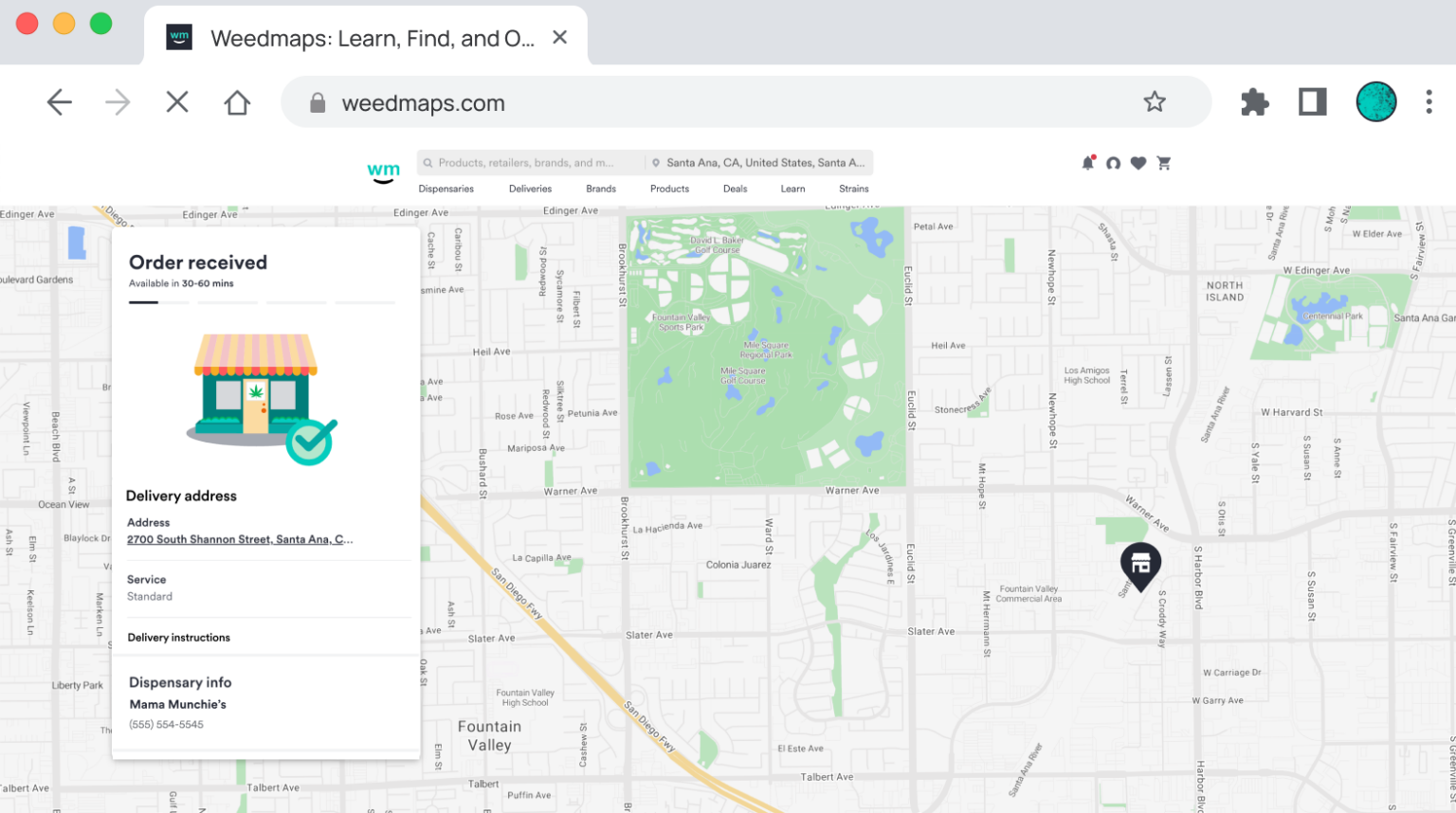
Task: Click the browser home icon
Action: [236, 101]
